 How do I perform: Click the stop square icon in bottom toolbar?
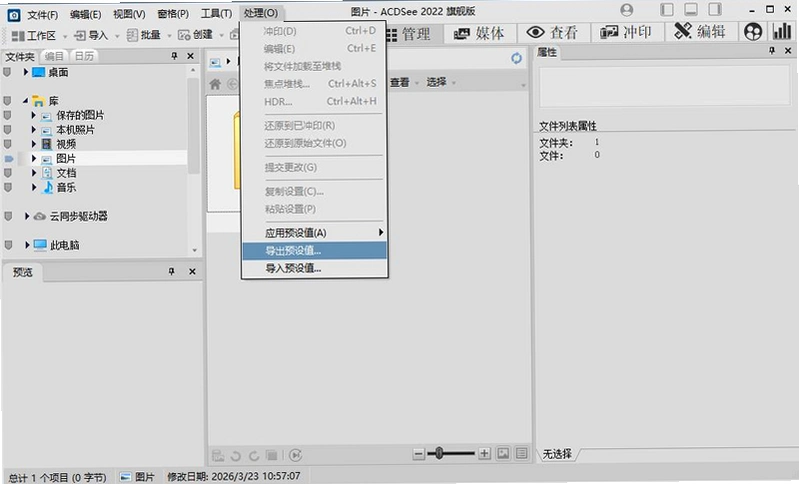(x=272, y=455)
